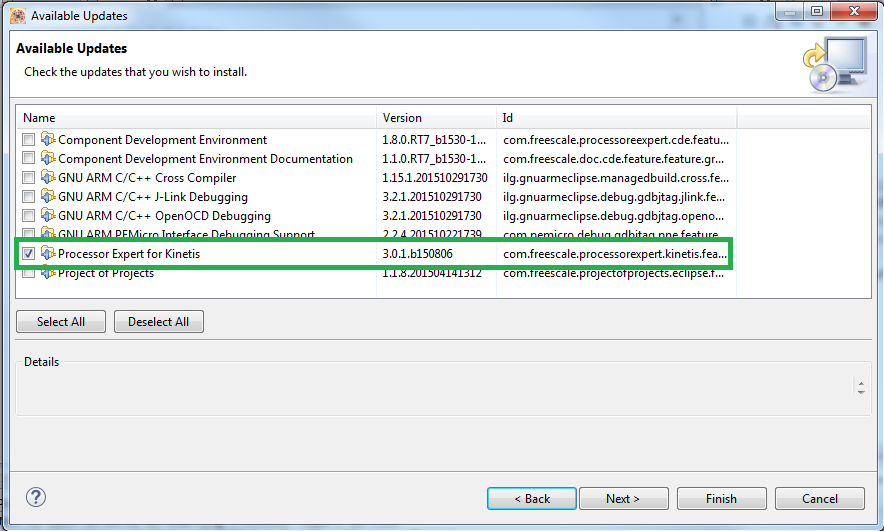Check GNU ARM C/C++ OpenOCD Debugging checkbox
884x531 pixels.
(28, 216)
